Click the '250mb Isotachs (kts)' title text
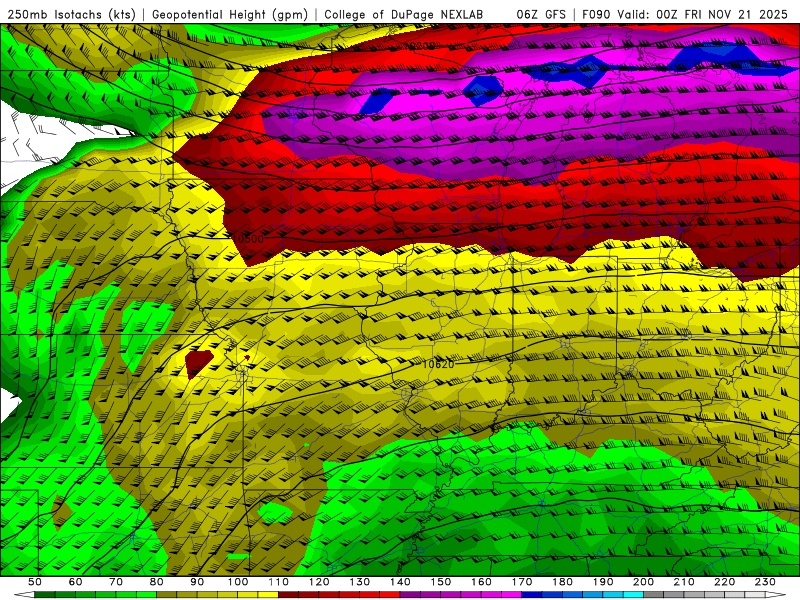 click(71, 15)
